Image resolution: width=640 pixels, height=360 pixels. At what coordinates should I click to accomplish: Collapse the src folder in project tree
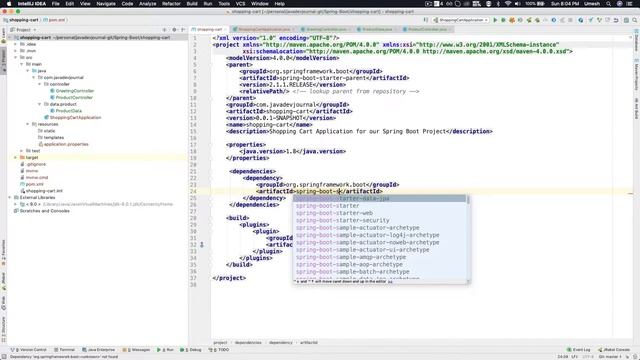point(16,58)
